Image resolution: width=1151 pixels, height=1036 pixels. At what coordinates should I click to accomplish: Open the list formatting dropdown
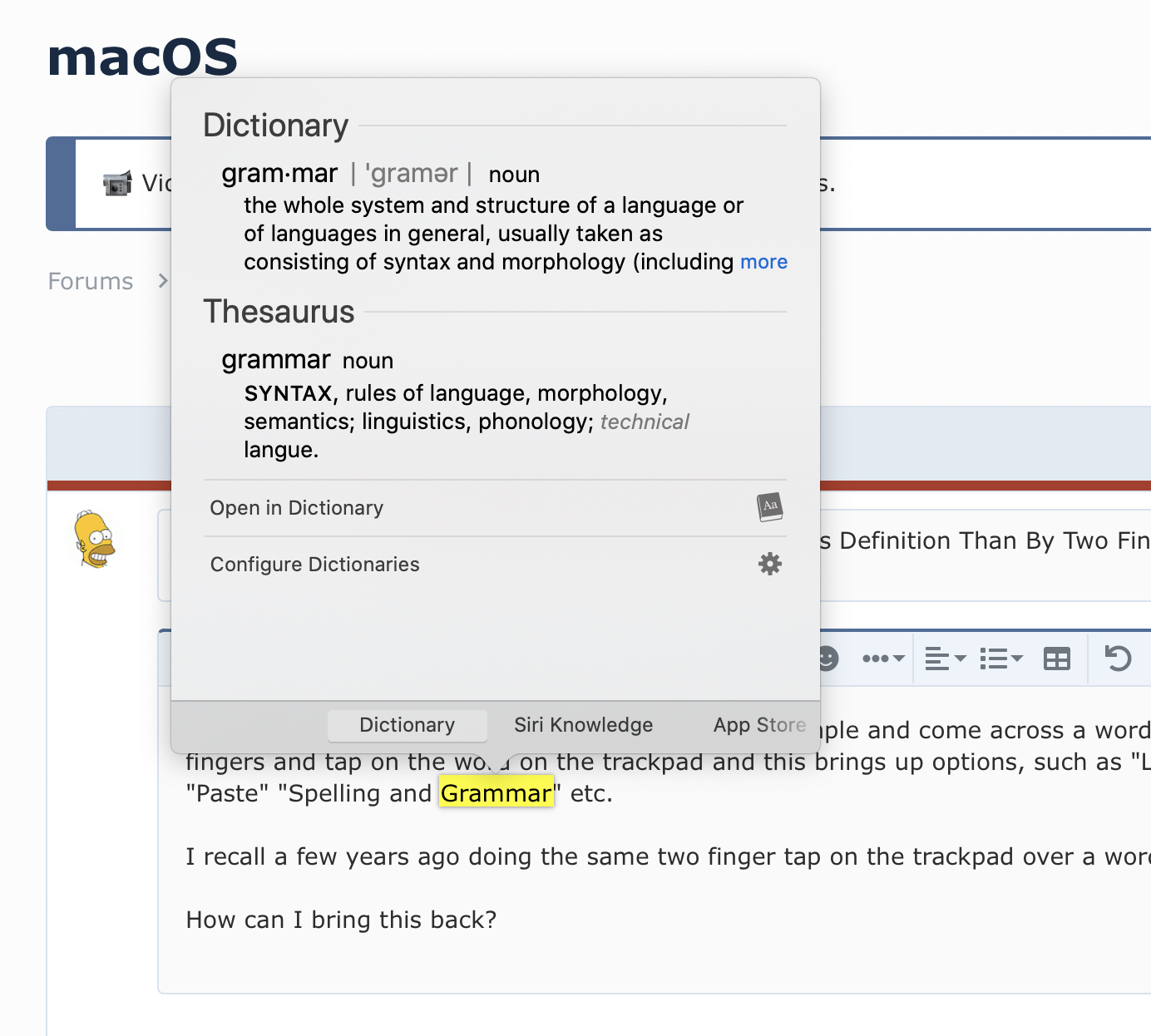(x=1000, y=659)
